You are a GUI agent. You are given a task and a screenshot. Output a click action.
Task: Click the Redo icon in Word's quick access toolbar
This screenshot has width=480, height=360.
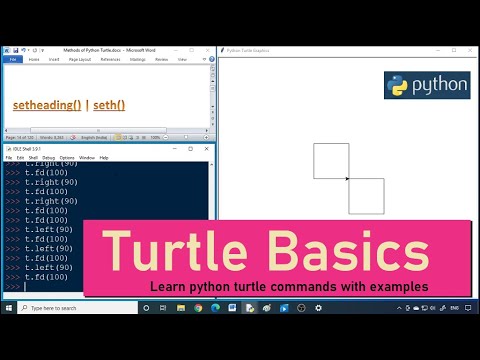[35, 50]
